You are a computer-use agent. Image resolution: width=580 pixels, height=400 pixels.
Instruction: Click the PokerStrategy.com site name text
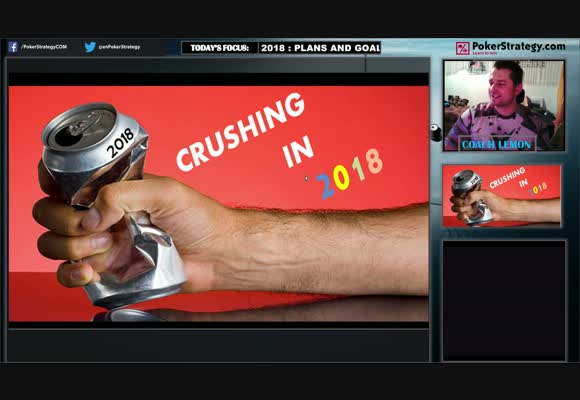(519, 46)
